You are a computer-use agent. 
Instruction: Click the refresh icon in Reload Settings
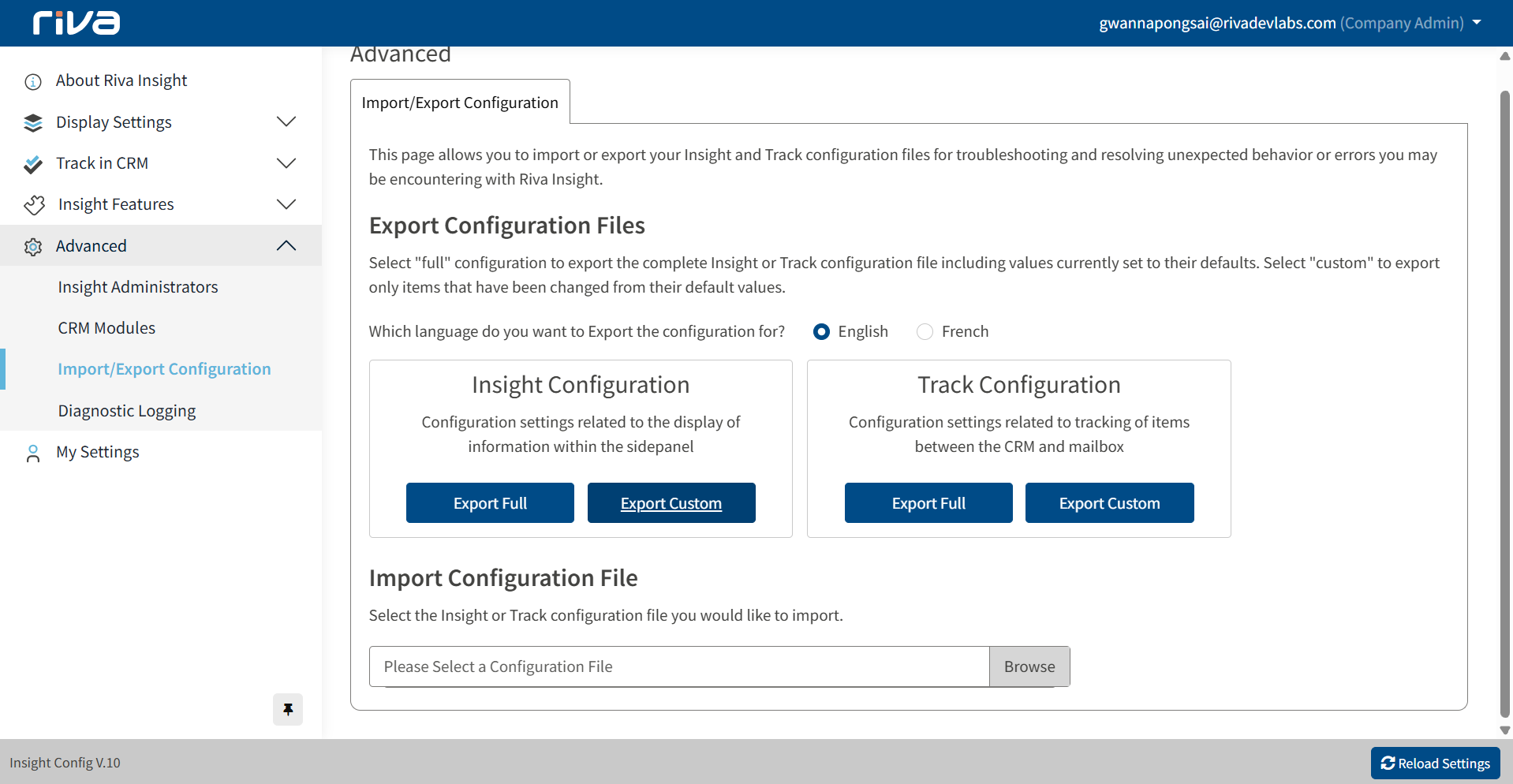pos(1388,763)
